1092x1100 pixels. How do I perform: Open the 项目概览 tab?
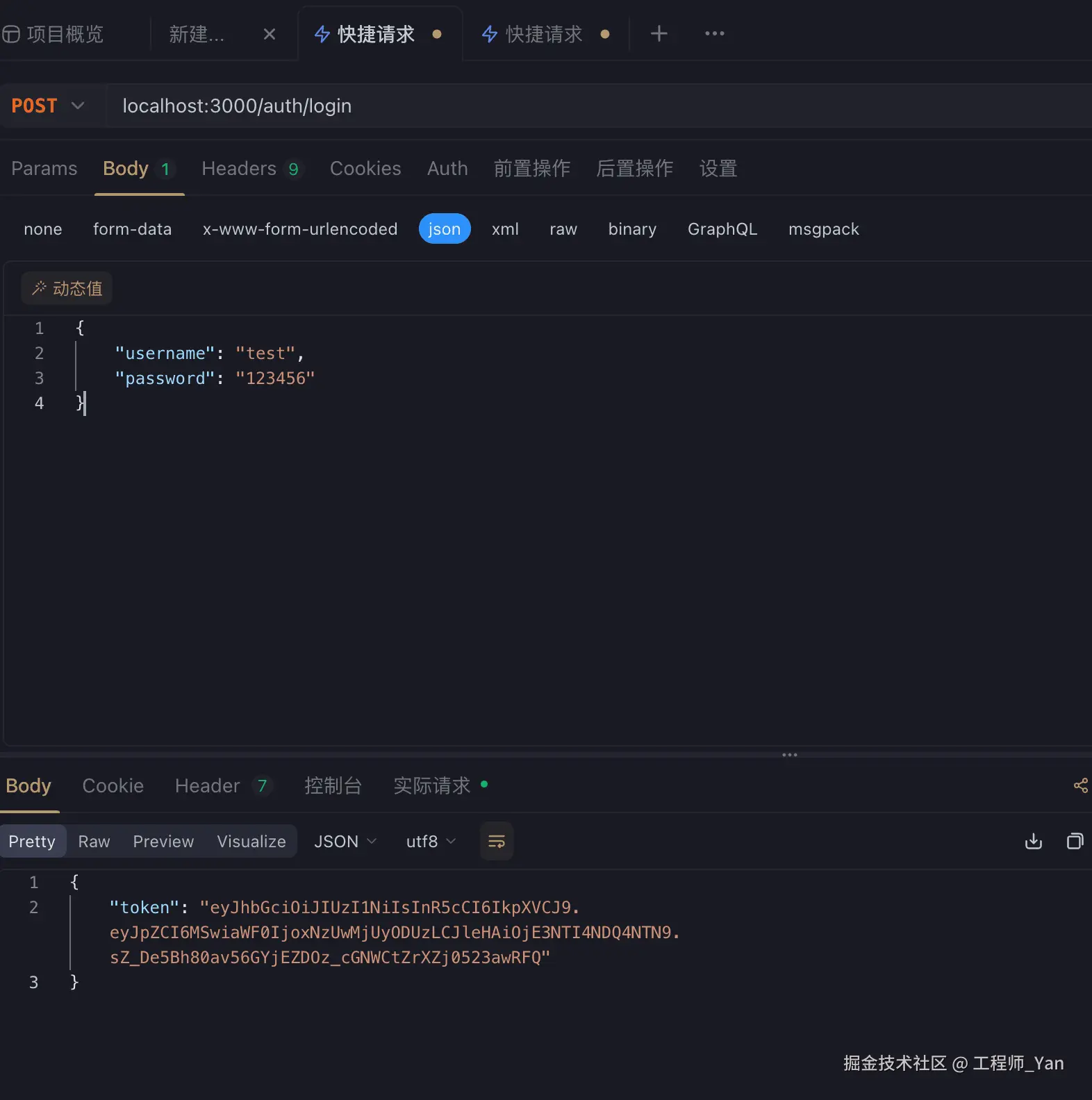[53, 34]
